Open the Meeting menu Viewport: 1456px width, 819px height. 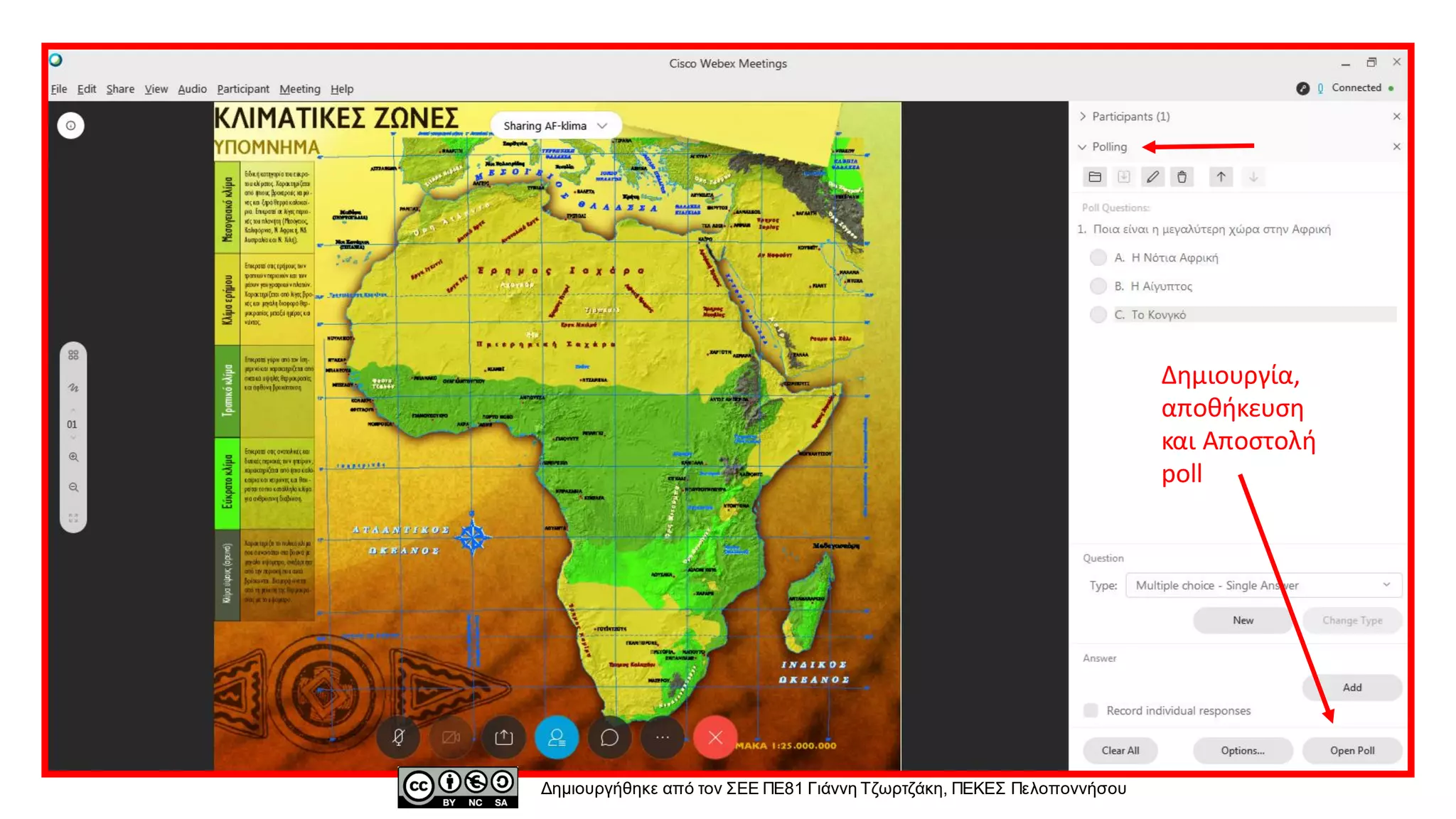point(299,89)
